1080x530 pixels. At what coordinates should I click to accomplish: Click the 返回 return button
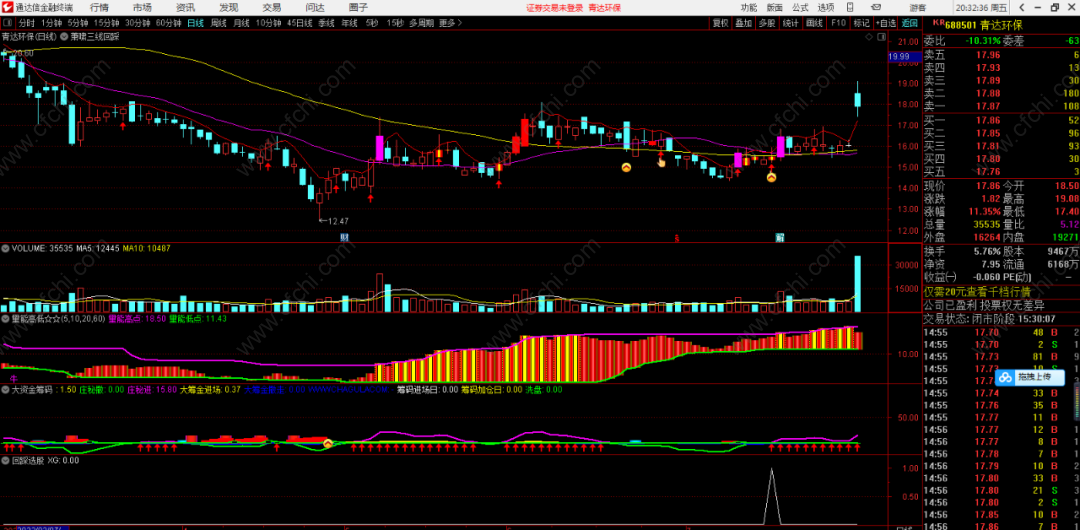[909, 23]
